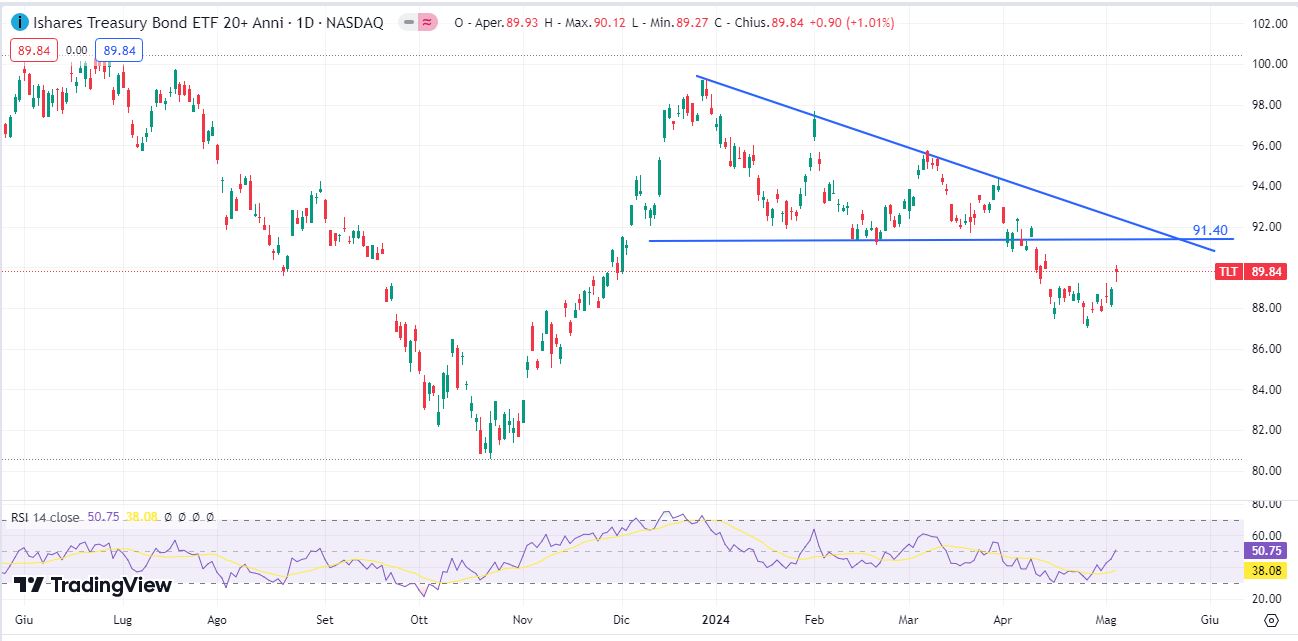
Task: Click the Lug label on the time axis
Action: 123,620
